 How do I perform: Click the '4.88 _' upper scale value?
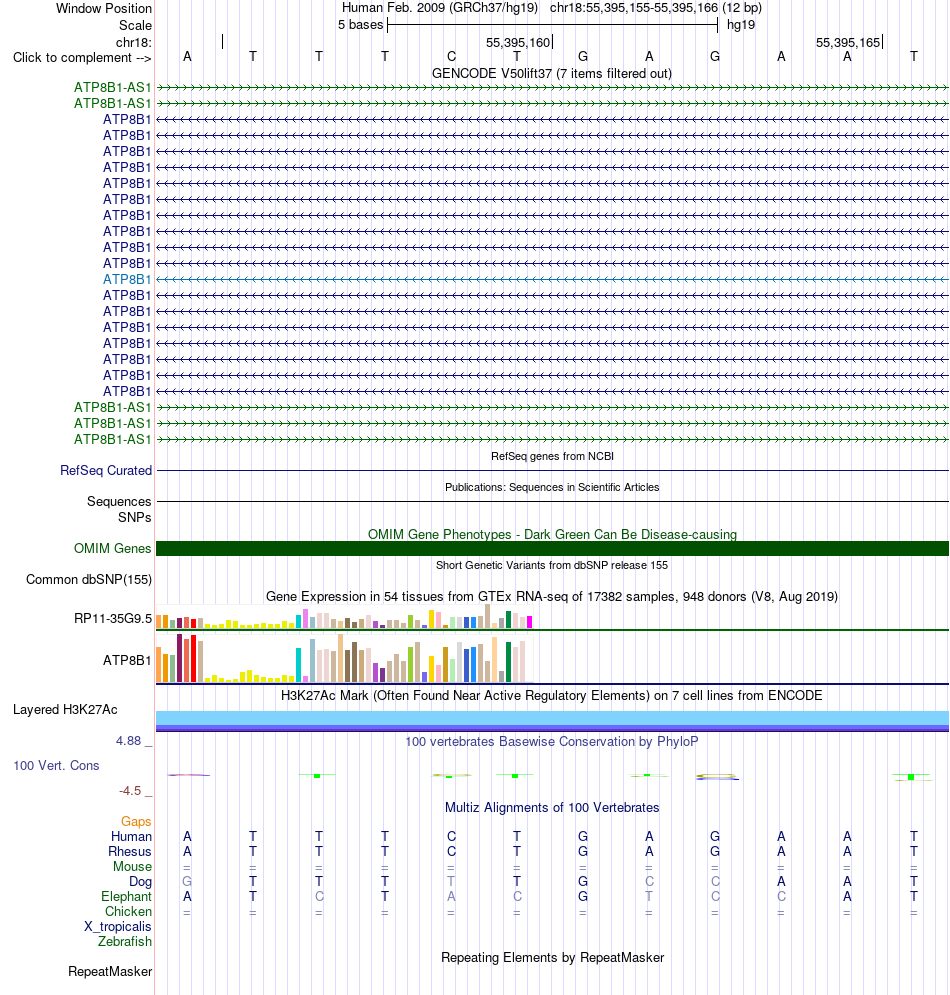pyautogui.click(x=134, y=741)
